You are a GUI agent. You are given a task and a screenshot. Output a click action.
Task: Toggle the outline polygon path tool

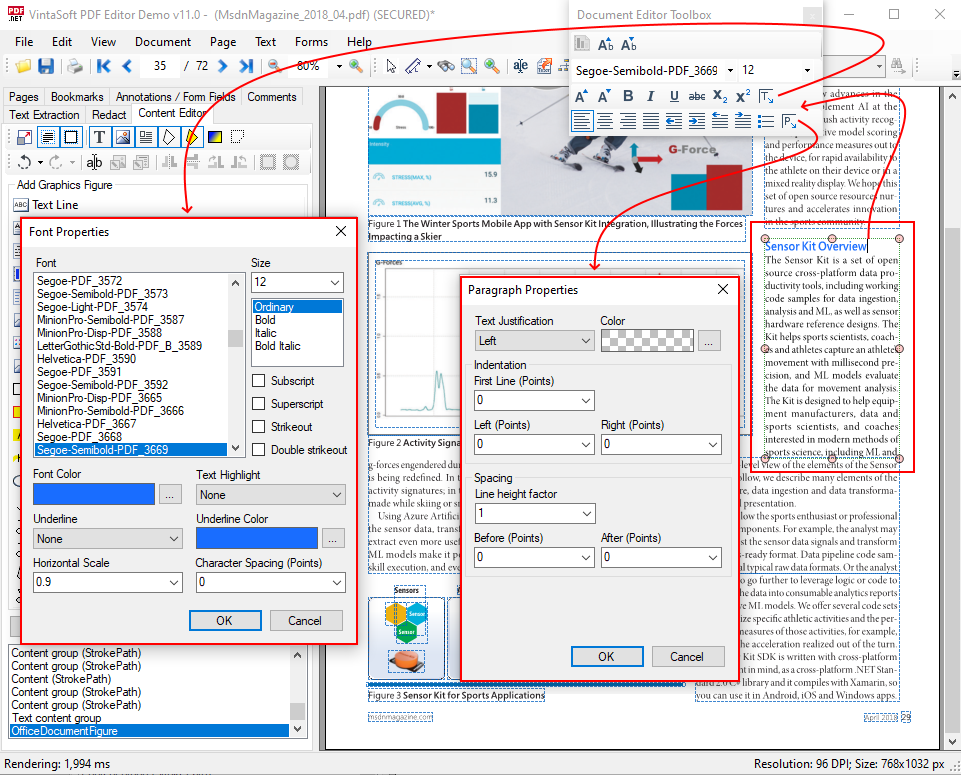[x=169, y=137]
